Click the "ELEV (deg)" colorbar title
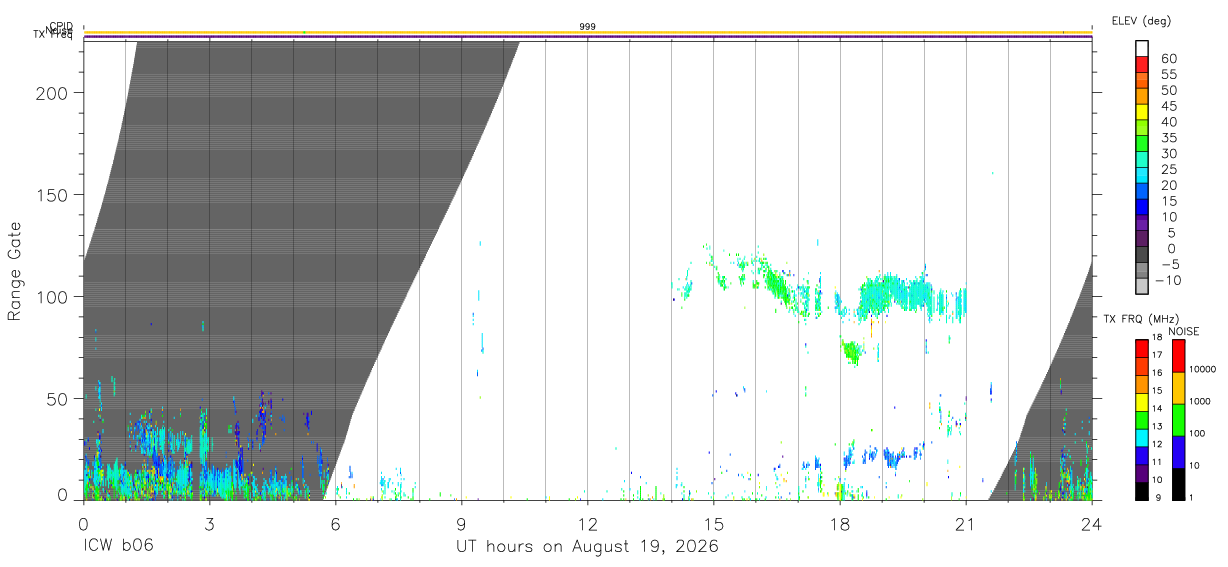Image resolution: width=1228 pixels, height=567 pixels. click(1141, 20)
